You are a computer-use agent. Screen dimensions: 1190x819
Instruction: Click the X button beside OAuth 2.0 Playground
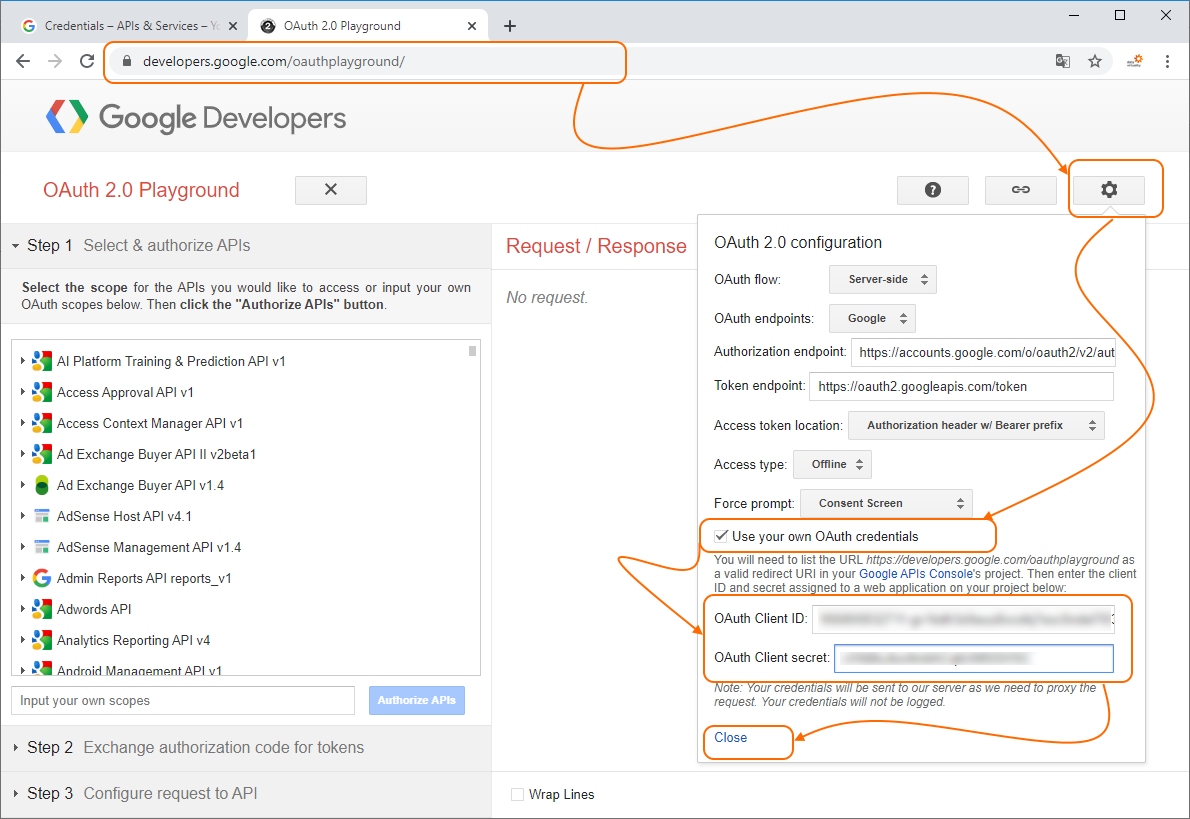tap(331, 190)
